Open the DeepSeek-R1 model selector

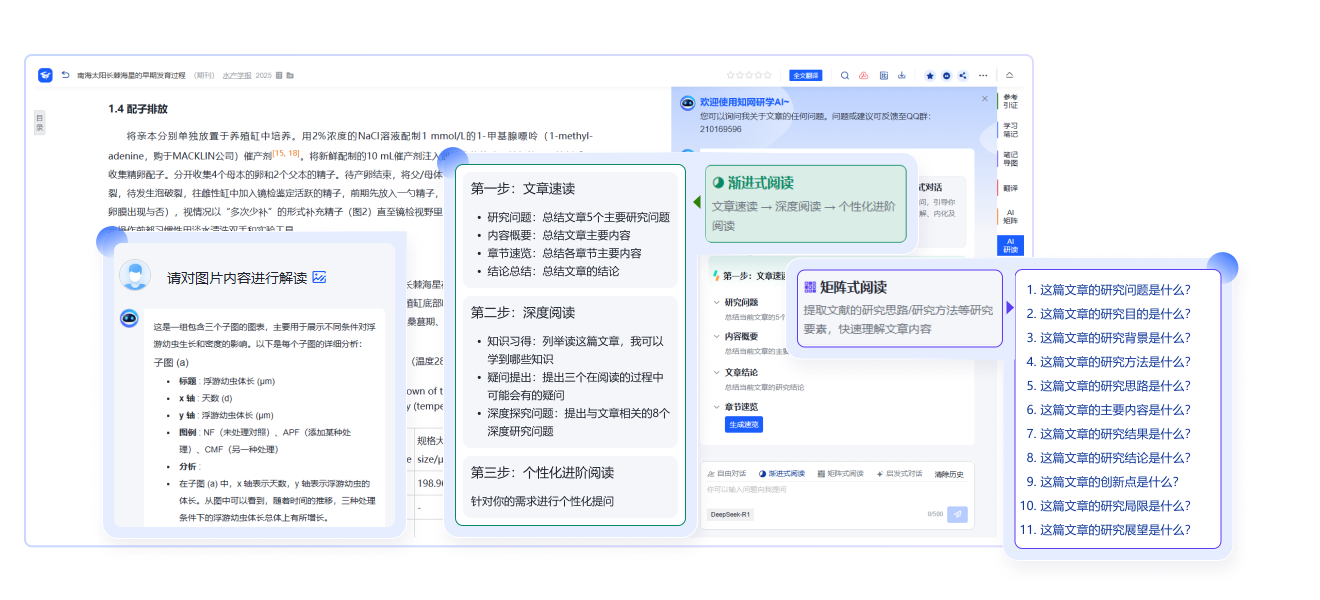[731, 514]
